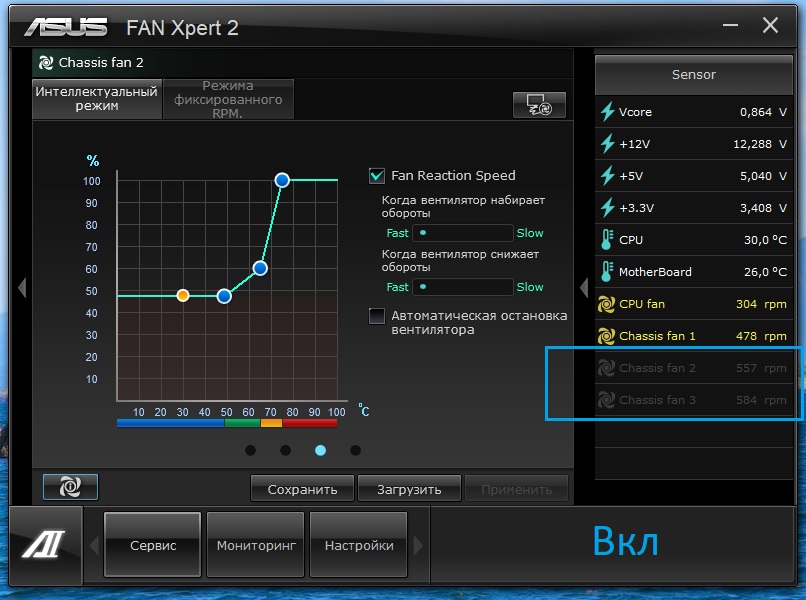Click the Vcore 0,864 V value
806x600 pixels.
tap(763, 112)
